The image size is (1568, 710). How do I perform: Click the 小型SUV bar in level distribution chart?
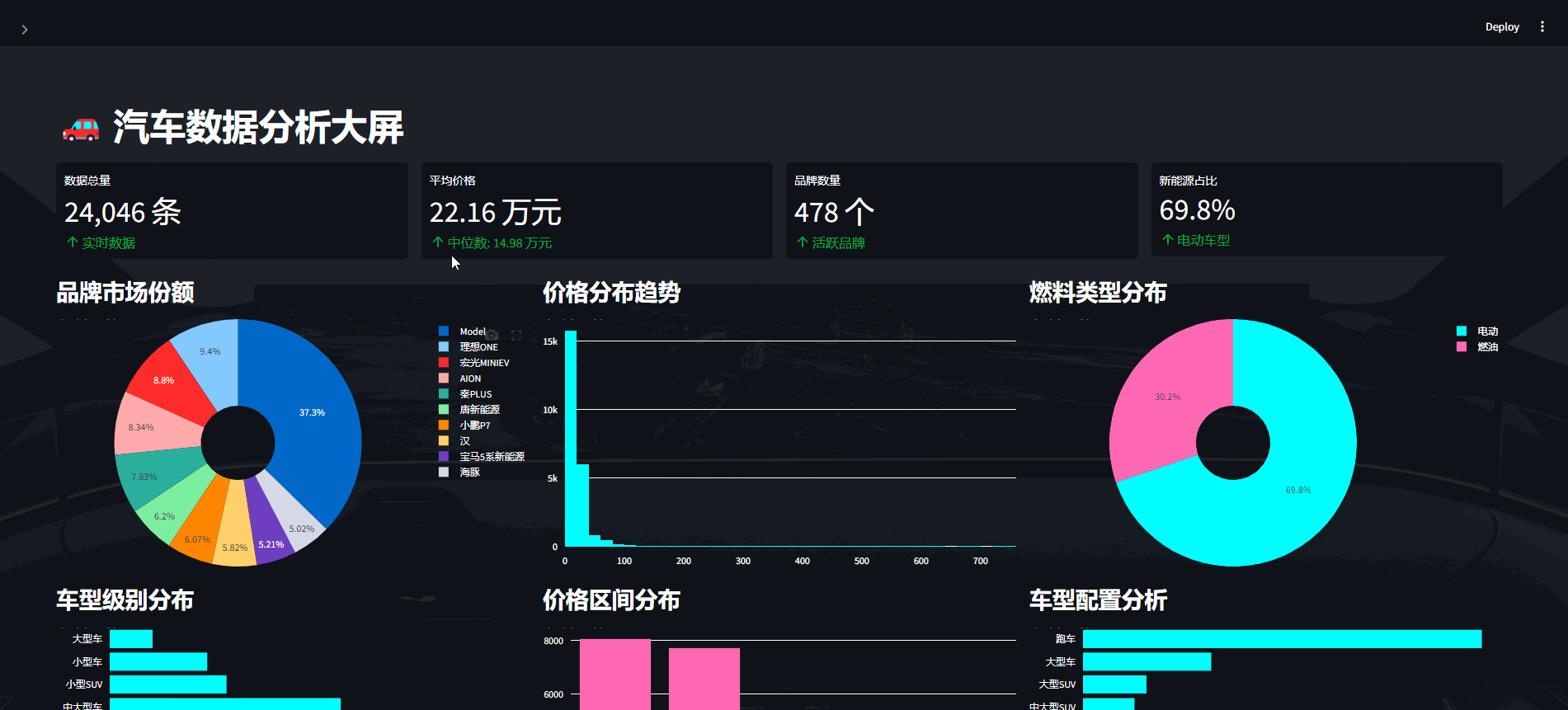click(x=168, y=684)
